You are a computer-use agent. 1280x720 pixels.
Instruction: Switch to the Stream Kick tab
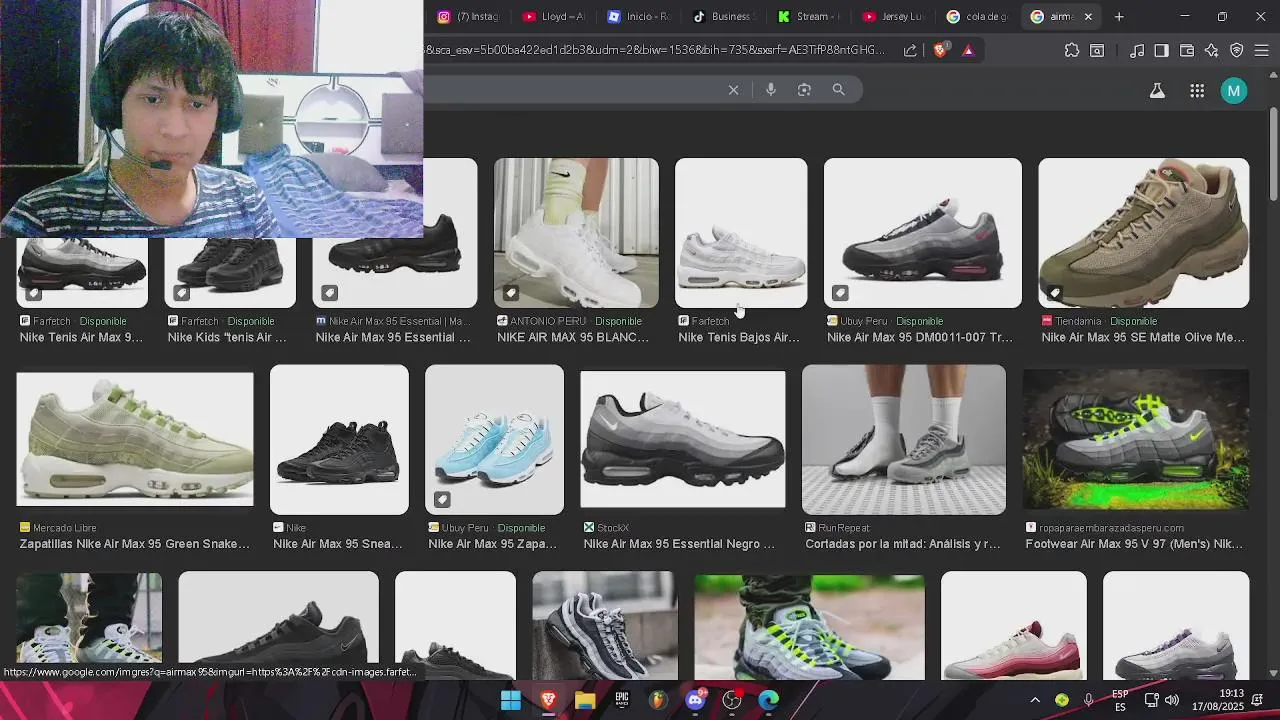808,17
